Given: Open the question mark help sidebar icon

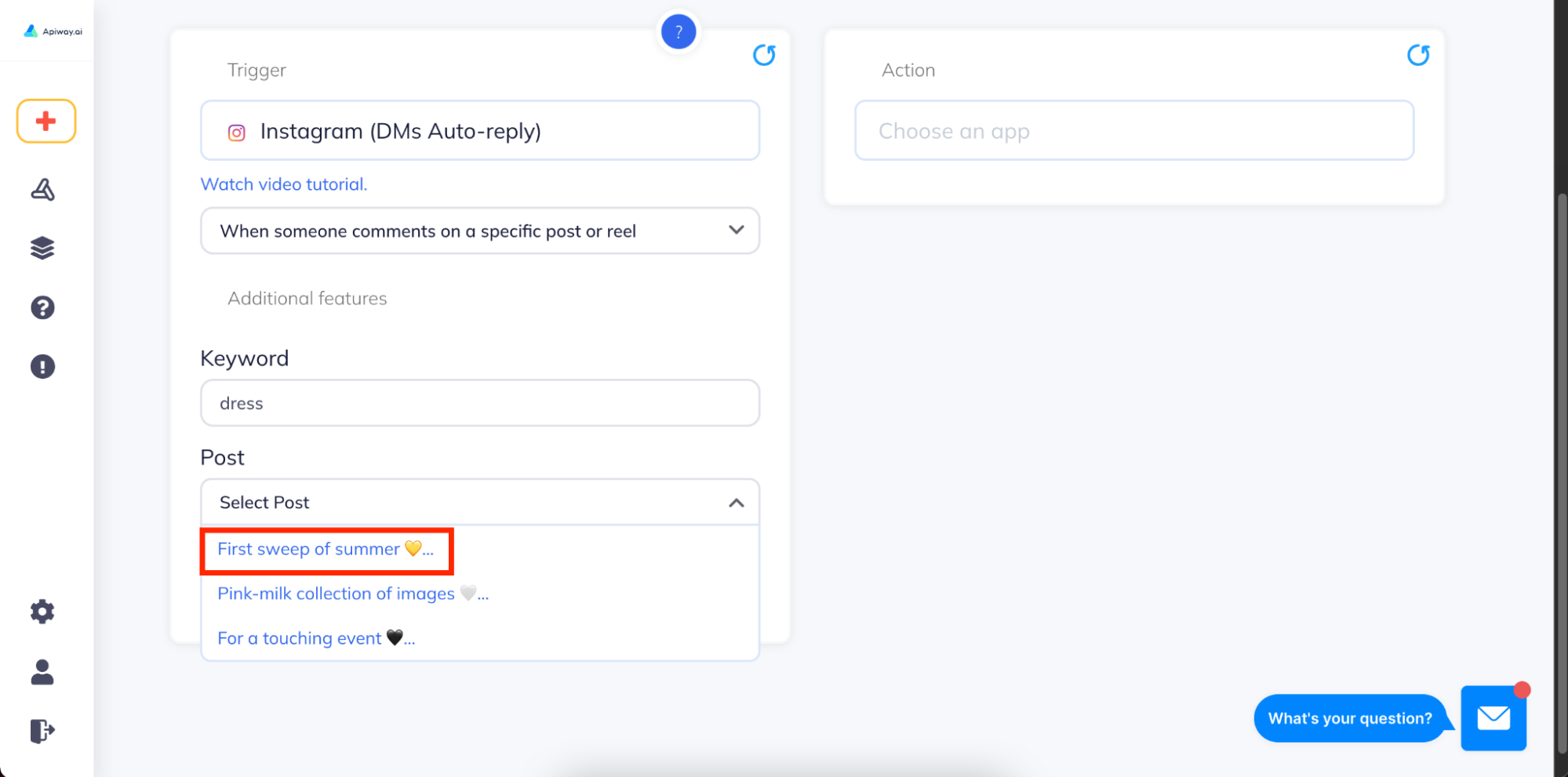Looking at the screenshot, I should [42, 307].
